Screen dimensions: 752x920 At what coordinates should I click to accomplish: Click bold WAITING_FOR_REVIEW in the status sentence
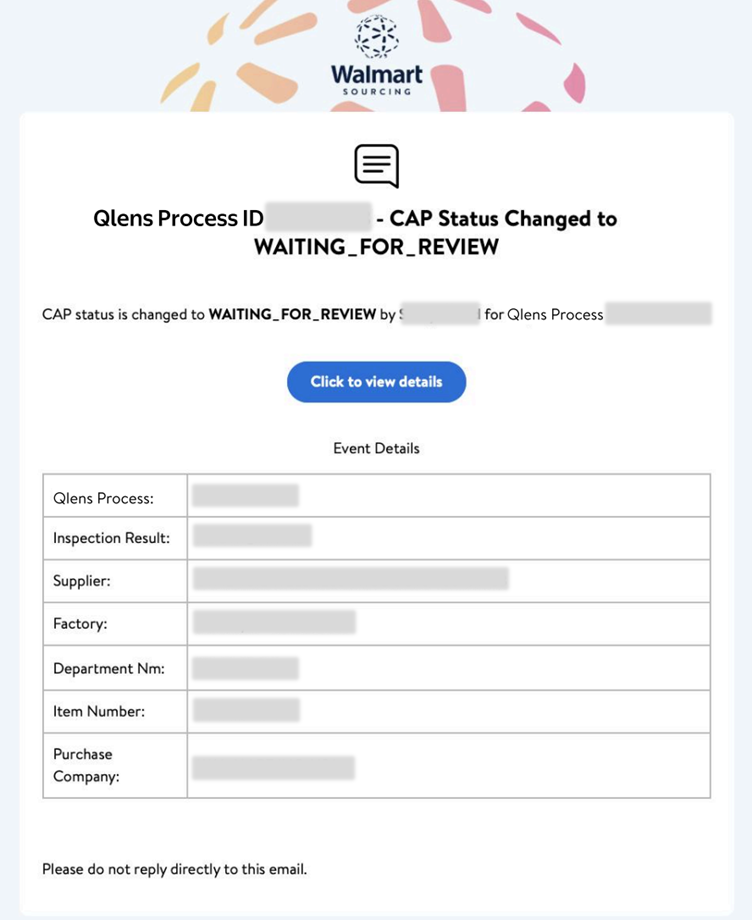(x=292, y=315)
